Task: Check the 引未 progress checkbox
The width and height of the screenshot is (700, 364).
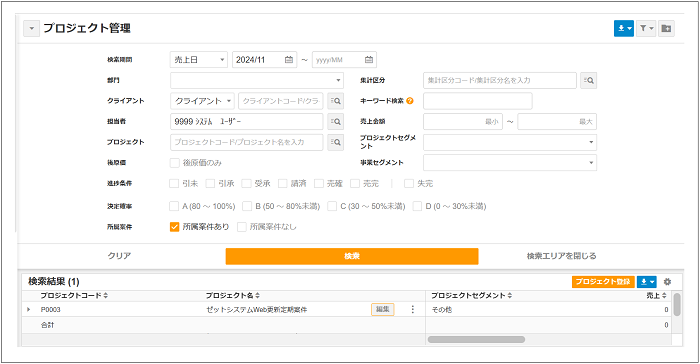Action: (x=174, y=184)
